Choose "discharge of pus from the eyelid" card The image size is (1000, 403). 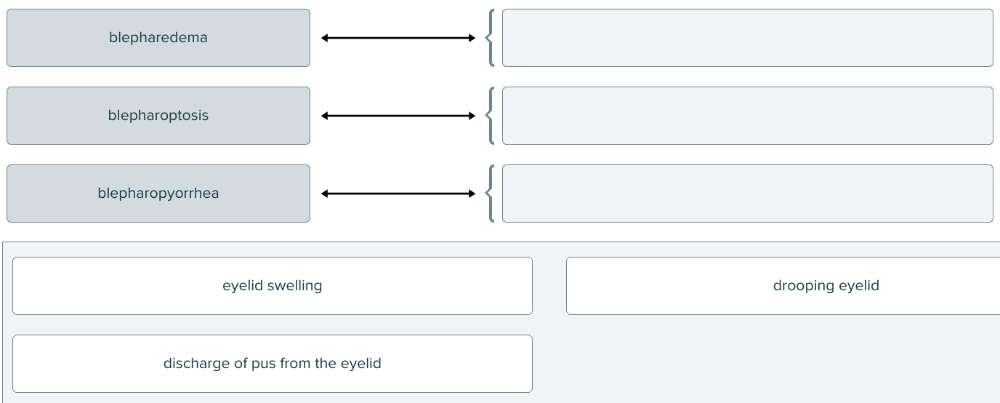pyautogui.click(x=272, y=363)
